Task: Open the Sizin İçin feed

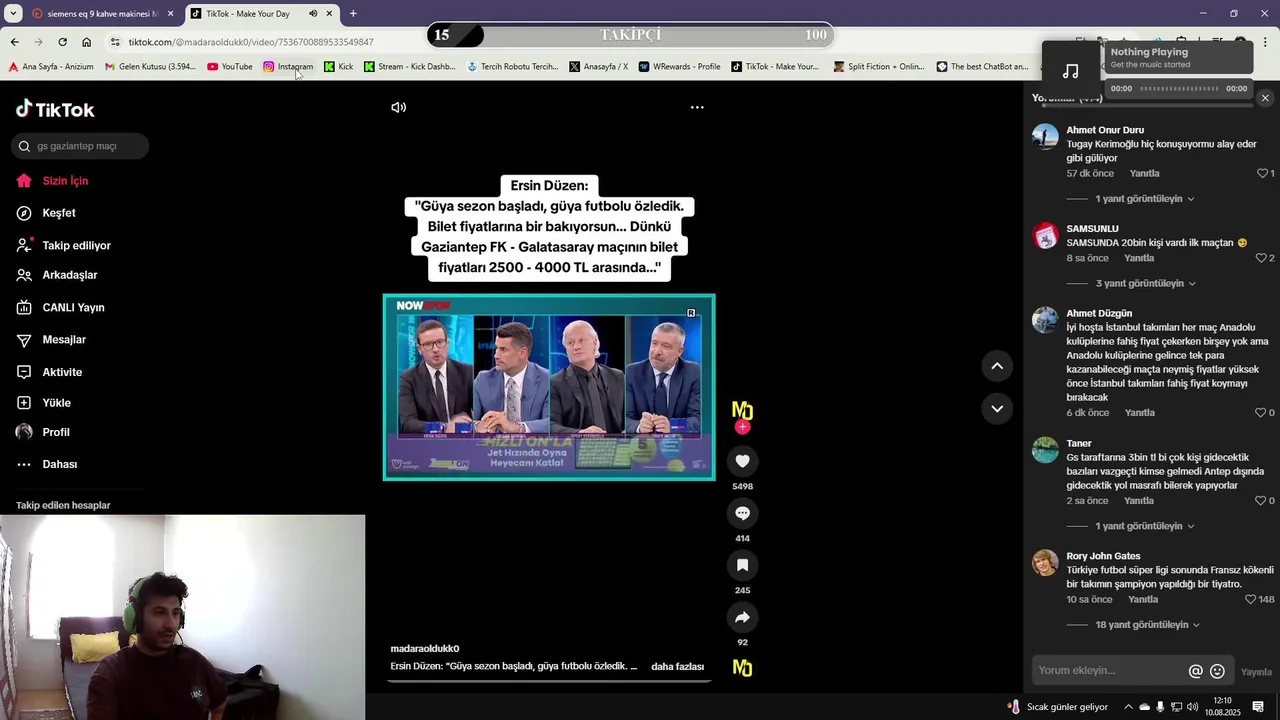Action: pos(65,181)
